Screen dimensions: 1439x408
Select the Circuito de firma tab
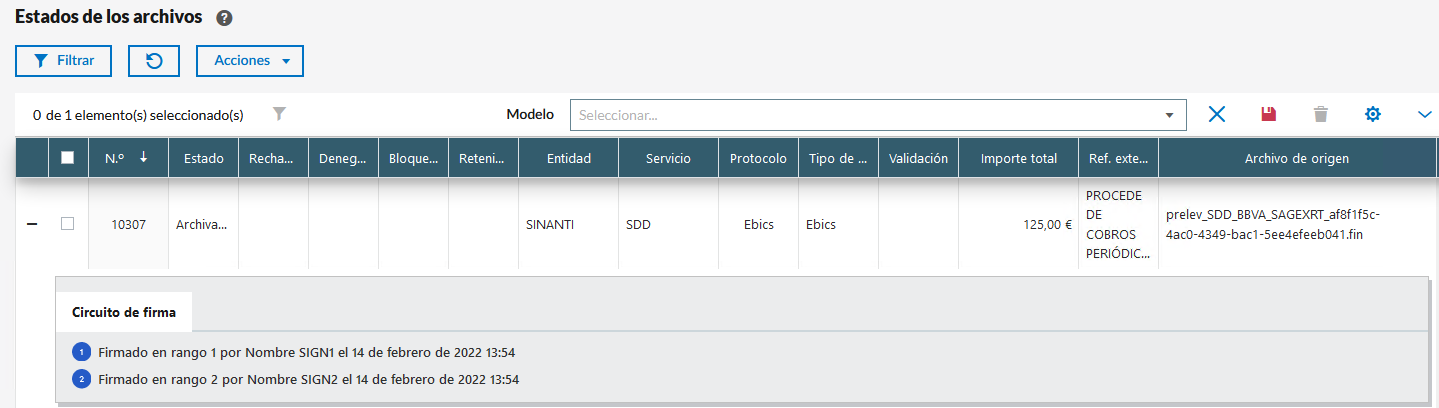(x=124, y=312)
